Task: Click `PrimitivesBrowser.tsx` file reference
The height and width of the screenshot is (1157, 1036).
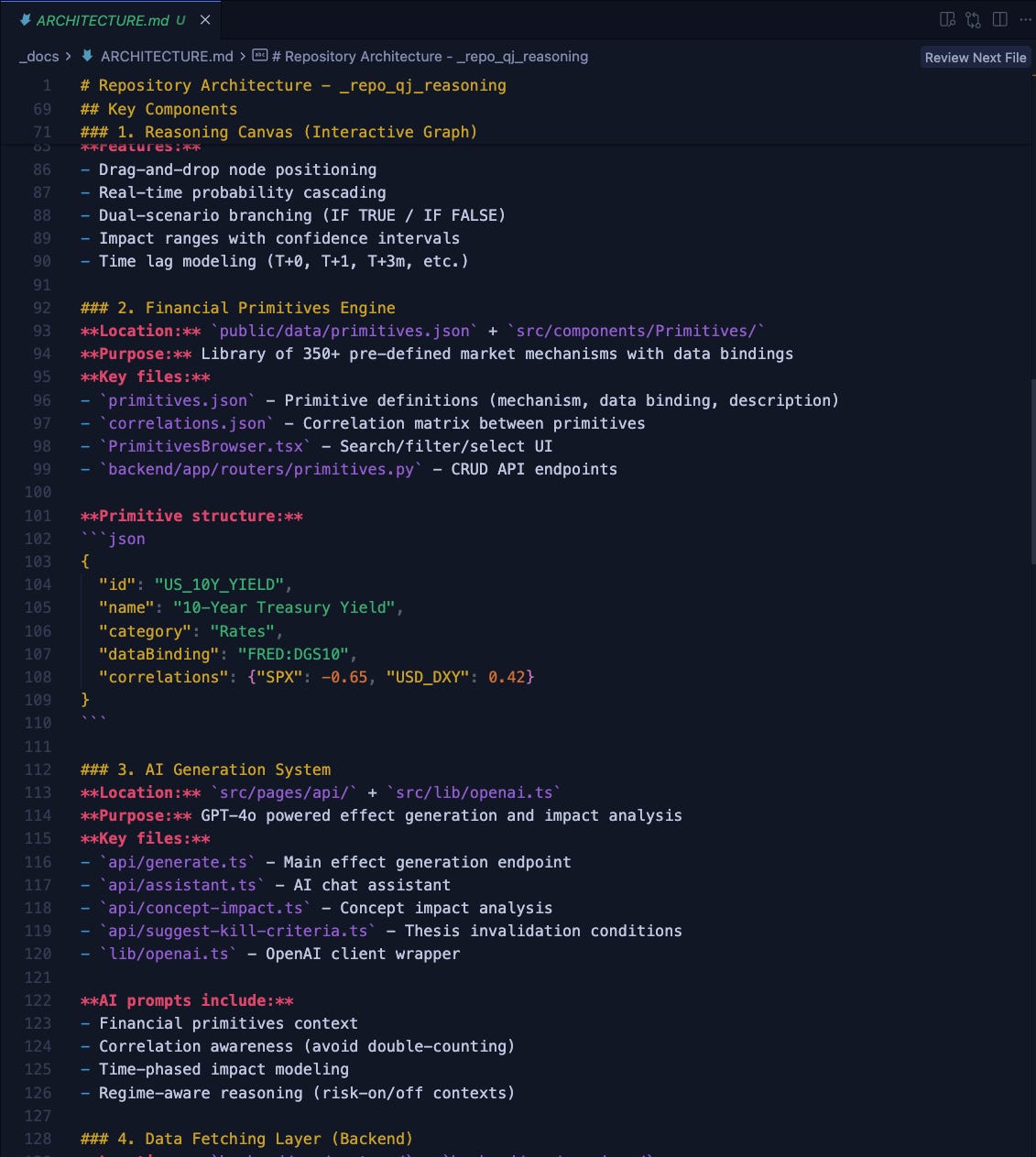Action: [206, 446]
